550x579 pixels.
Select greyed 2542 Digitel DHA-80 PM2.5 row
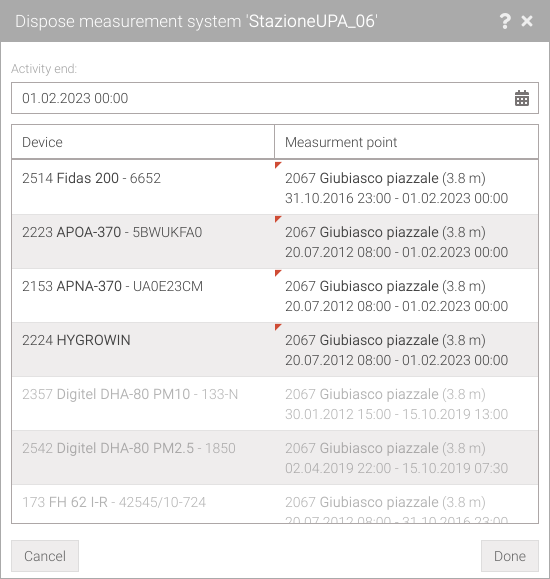click(275, 458)
